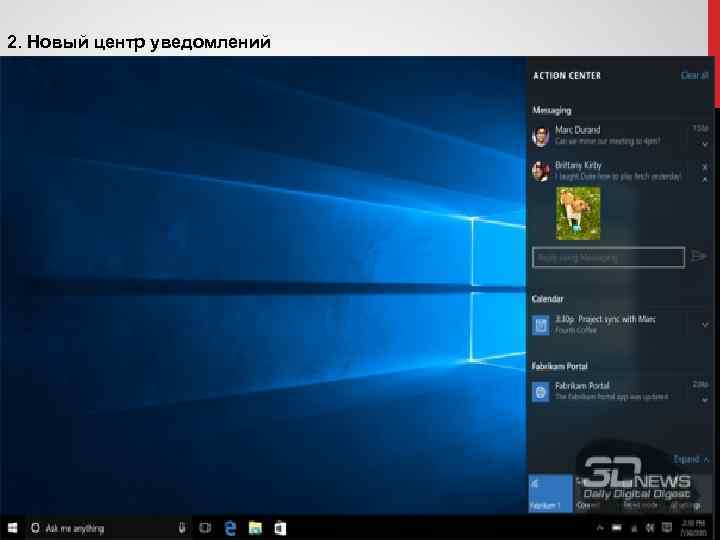Expand the Calendar notification chevron
Viewport: 720px width, 540px height.
[705, 325]
